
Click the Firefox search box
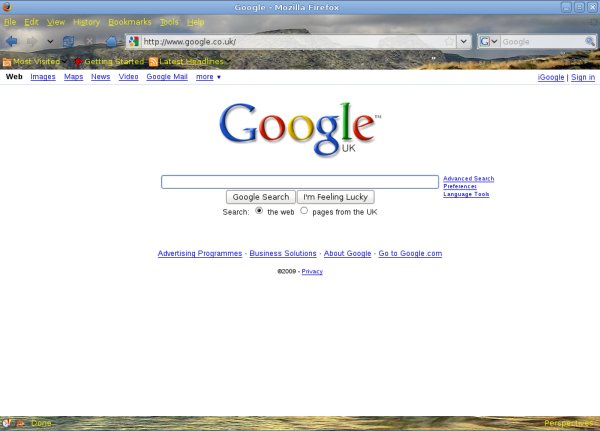click(542, 41)
